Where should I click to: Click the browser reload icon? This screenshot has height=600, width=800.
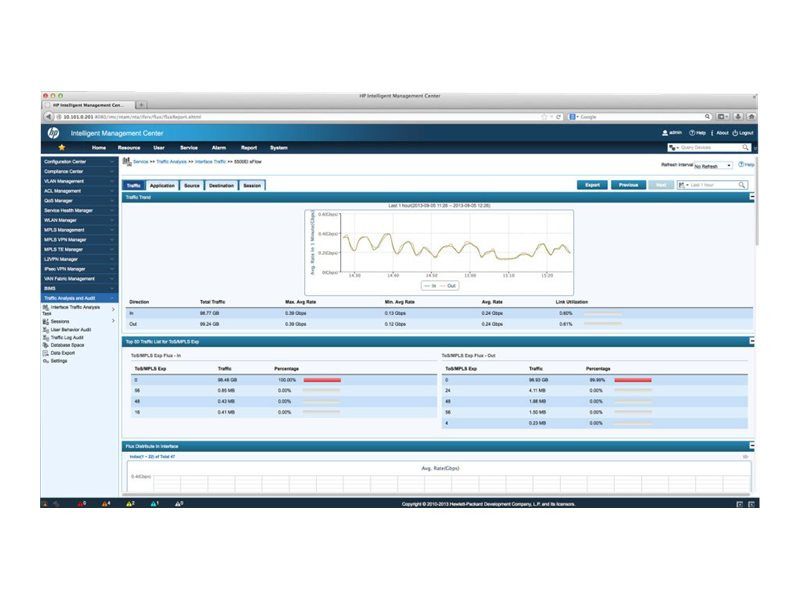tap(559, 117)
